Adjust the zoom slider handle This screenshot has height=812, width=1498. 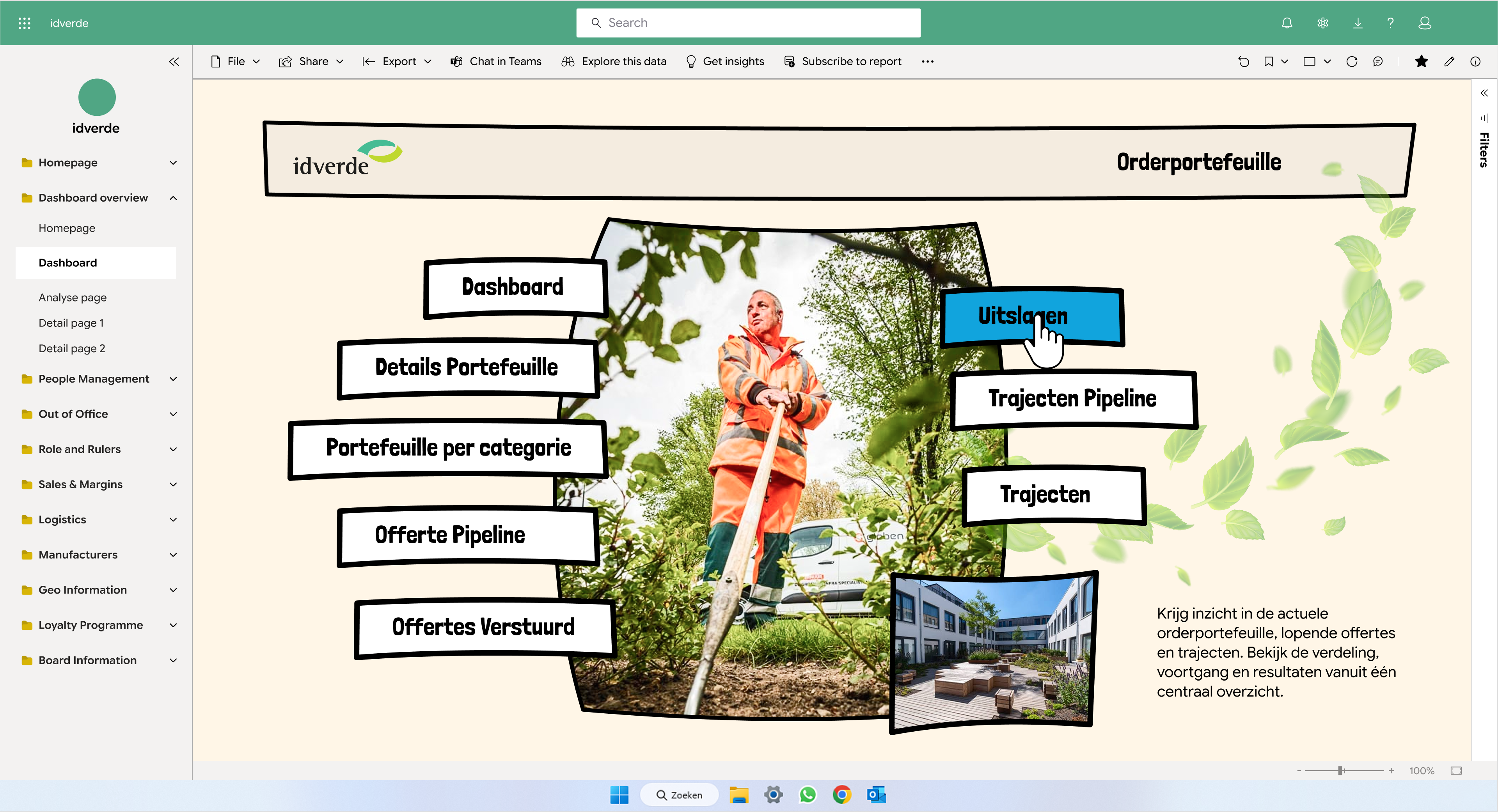click(1340, 770)
